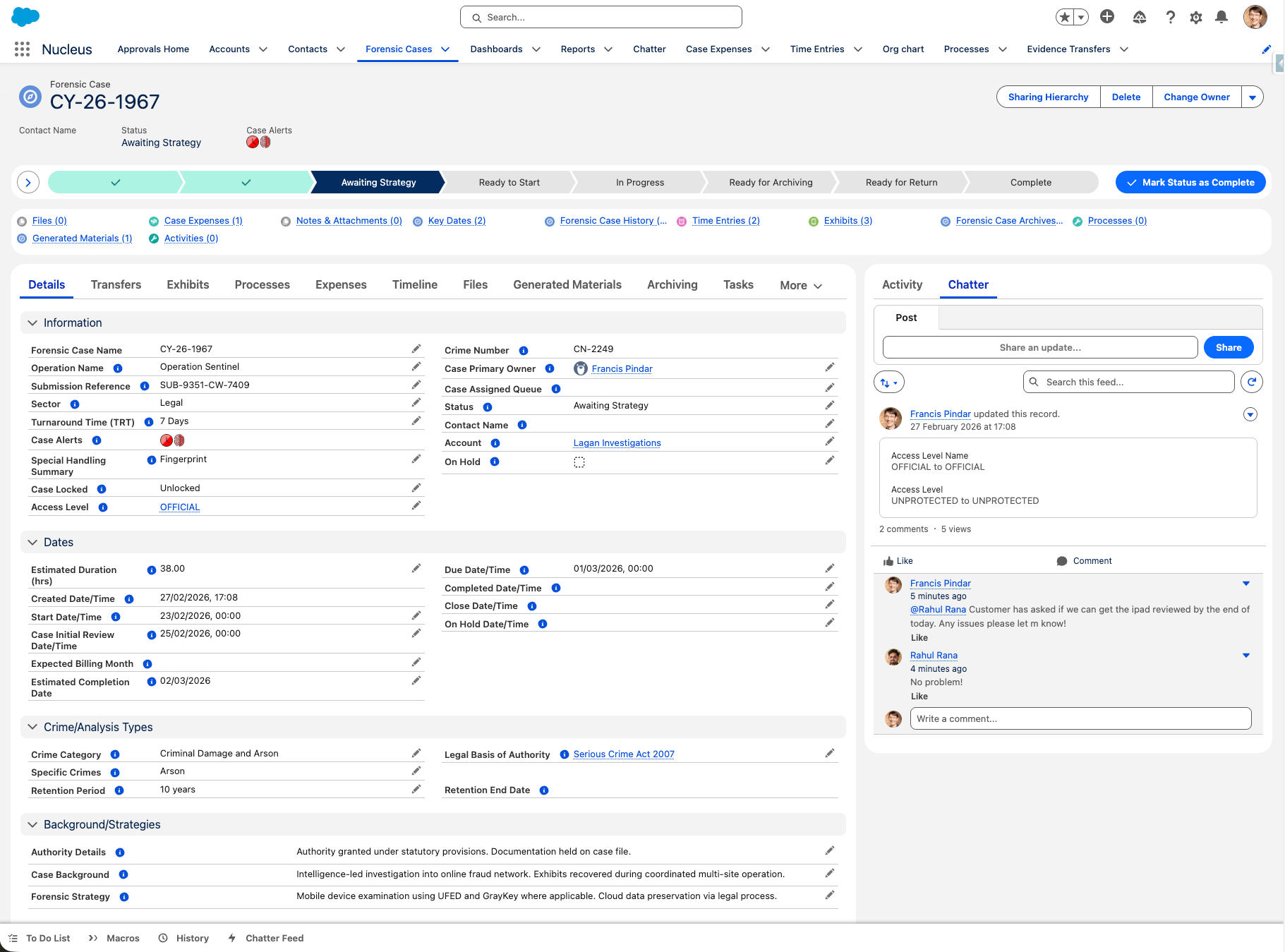1285x952 pixels.
Task: Click the Like thumbs-up icon on post
Action: point(888,561)
